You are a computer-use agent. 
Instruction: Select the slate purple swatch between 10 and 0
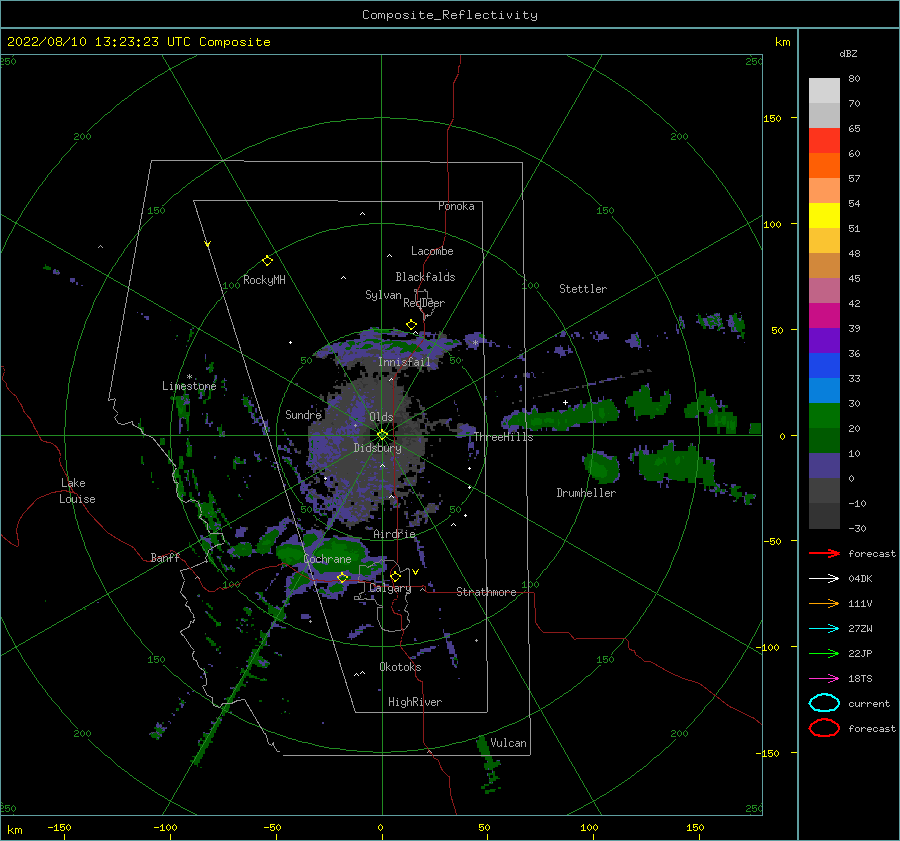824,466
